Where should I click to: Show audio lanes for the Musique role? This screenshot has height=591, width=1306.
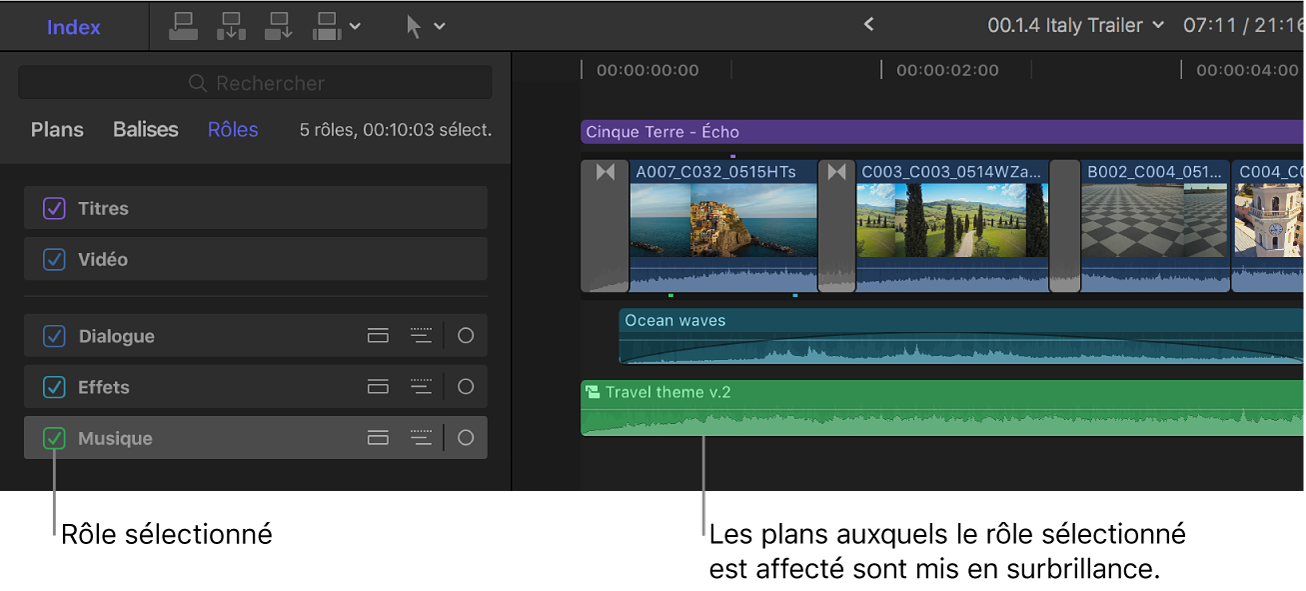pyautogui.click(x=378, y=437)
